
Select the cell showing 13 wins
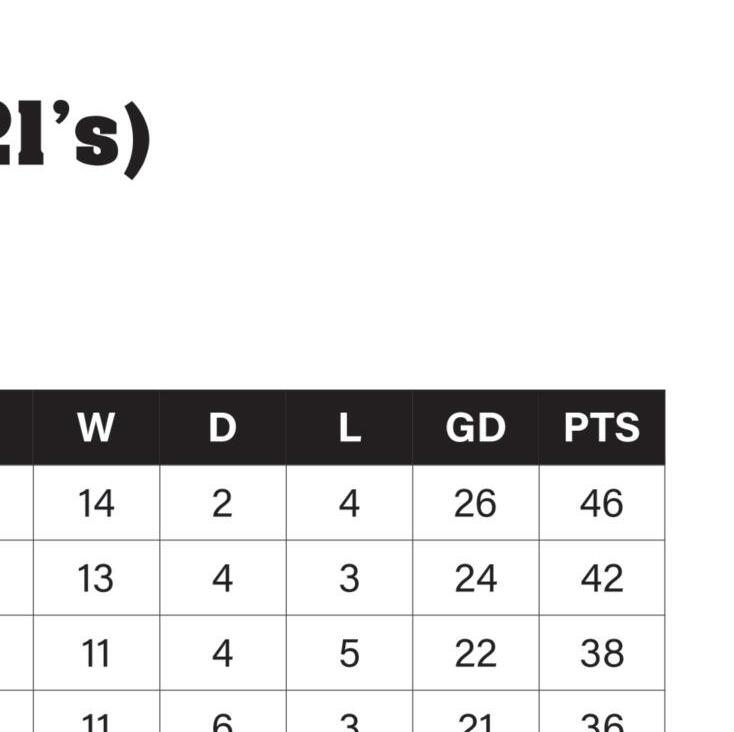pos(96,578)
